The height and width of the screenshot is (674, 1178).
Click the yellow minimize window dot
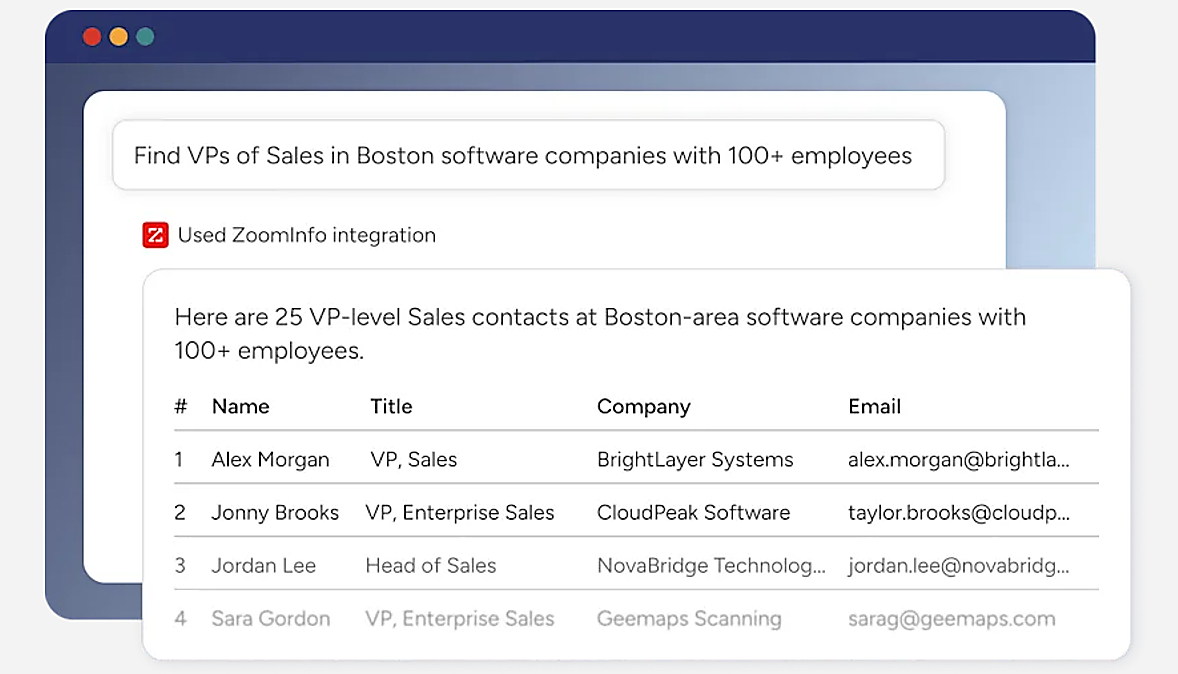click(119, 37)
